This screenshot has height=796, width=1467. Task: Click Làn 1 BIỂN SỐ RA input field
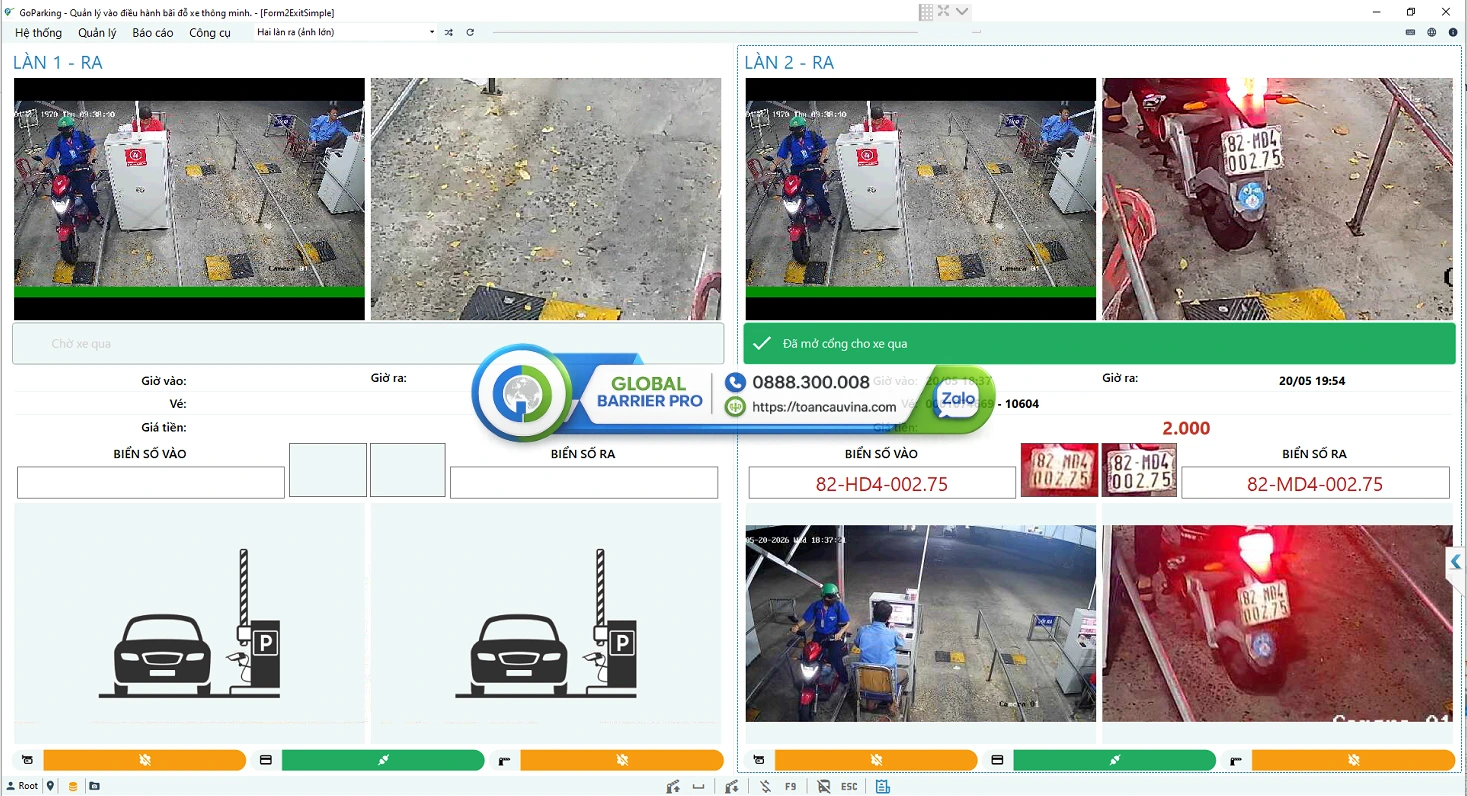pyautogui.click(x=584, y=483)
